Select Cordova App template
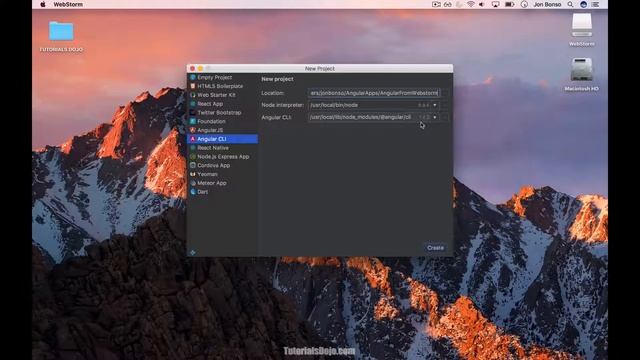The image size is (640, 360). pos(222,165)
